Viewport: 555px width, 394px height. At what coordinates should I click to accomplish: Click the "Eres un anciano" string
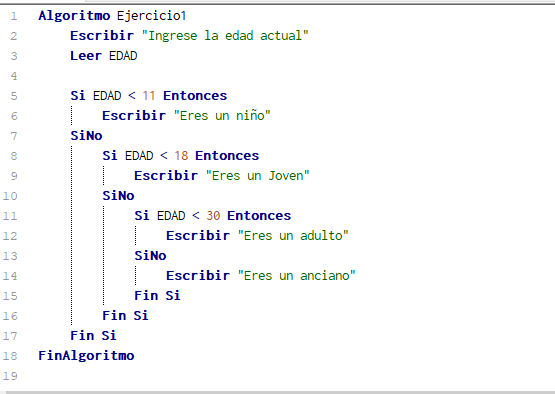click(x=297, y=276)
